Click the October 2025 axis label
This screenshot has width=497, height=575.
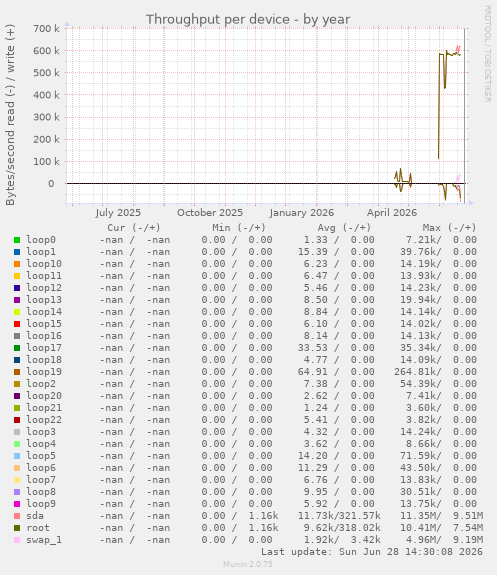point(210,213)
